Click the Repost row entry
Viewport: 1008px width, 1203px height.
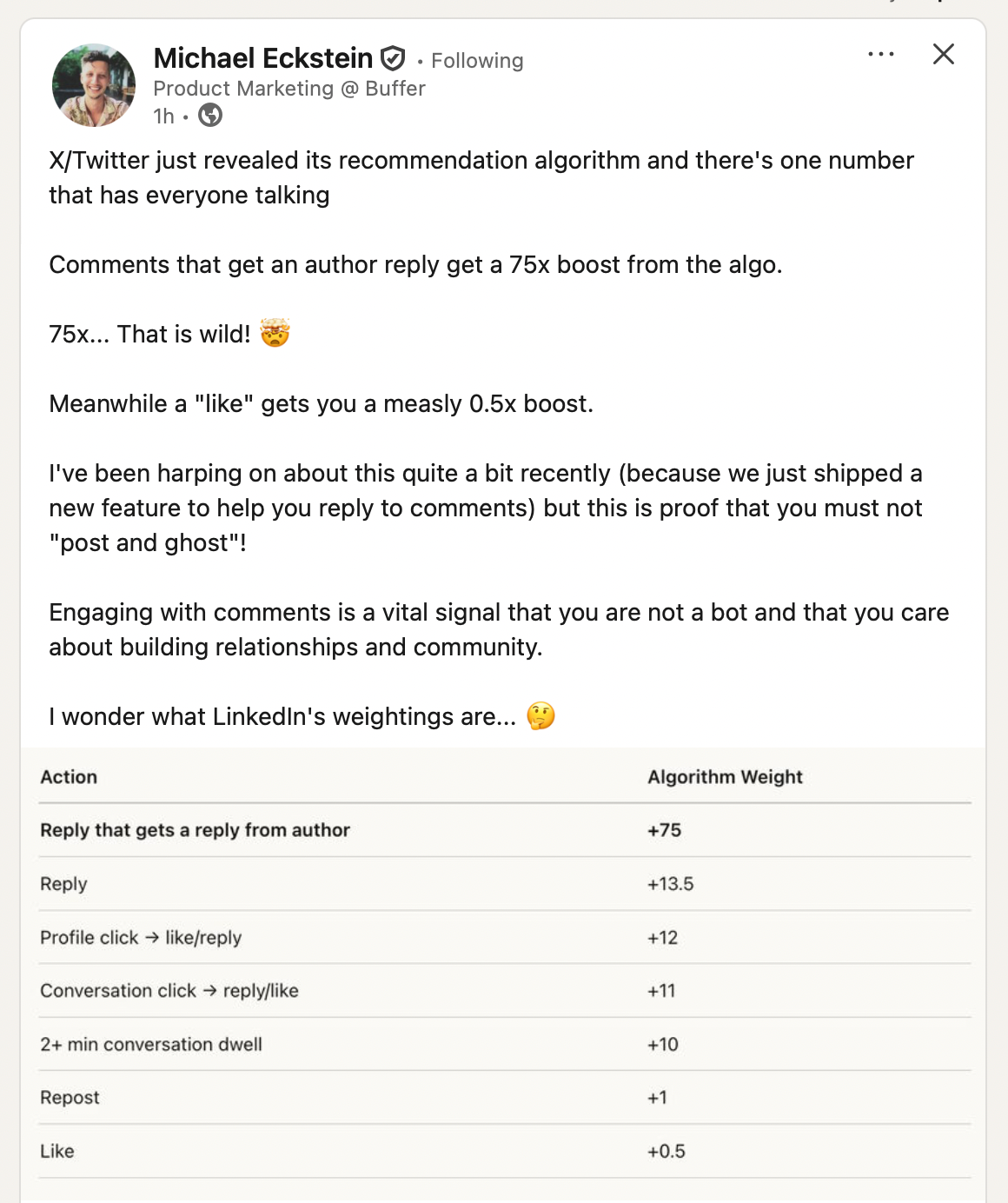(x=70, y=1097)
